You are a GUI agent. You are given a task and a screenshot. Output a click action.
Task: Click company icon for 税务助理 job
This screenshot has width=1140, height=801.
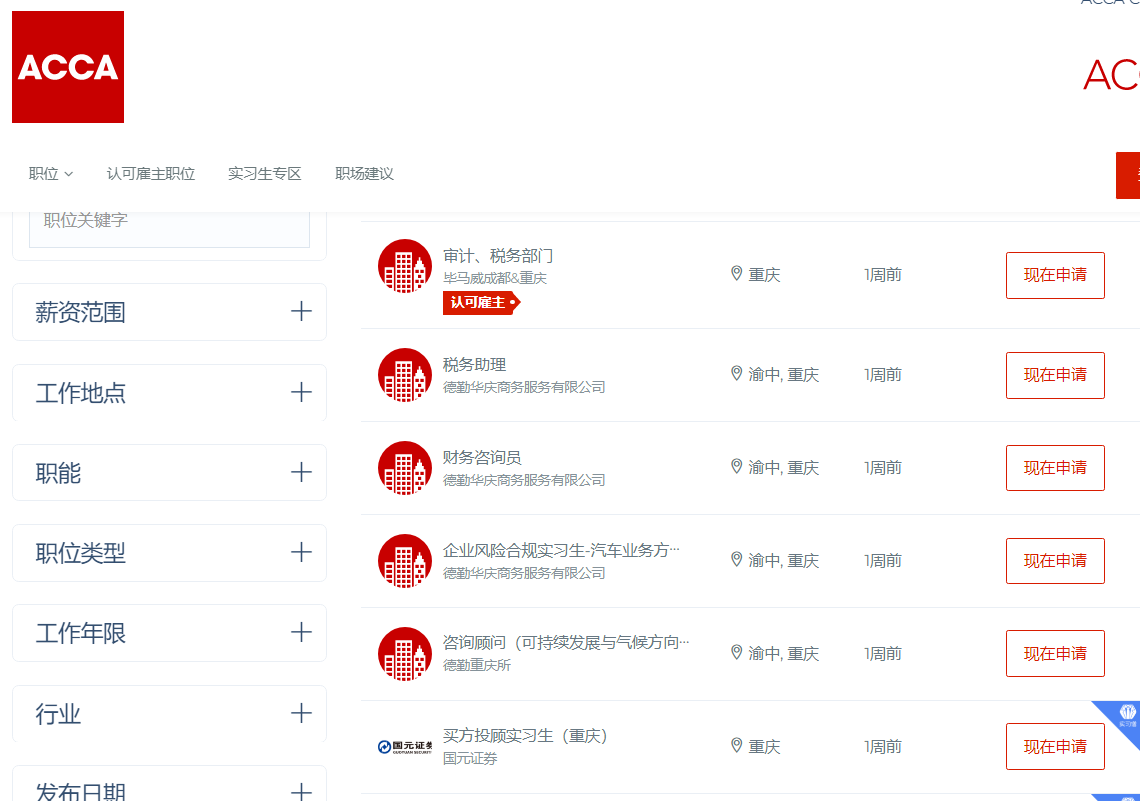click(405, 375)
